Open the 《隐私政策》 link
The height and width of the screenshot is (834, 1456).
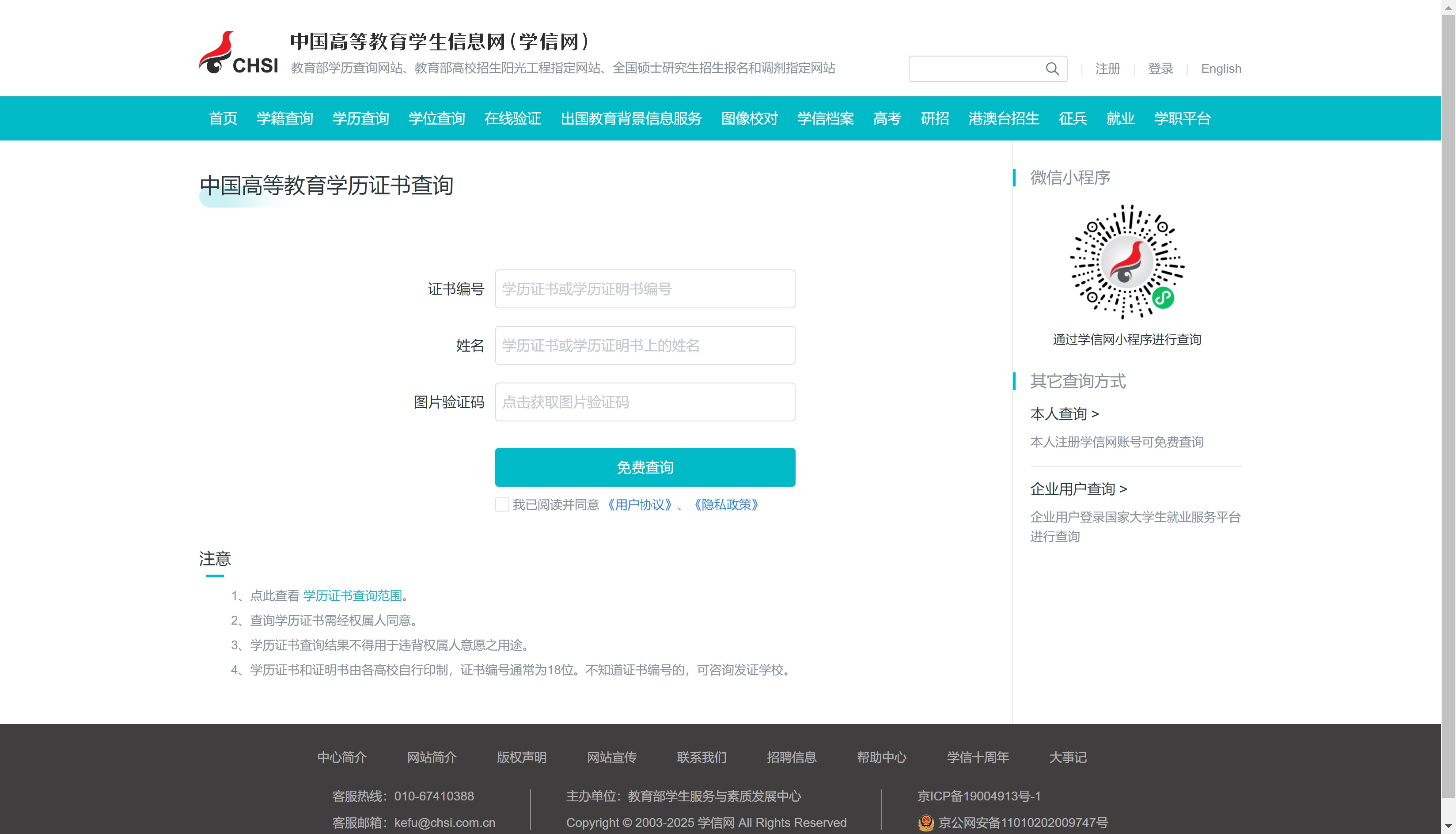pos(726,504)
